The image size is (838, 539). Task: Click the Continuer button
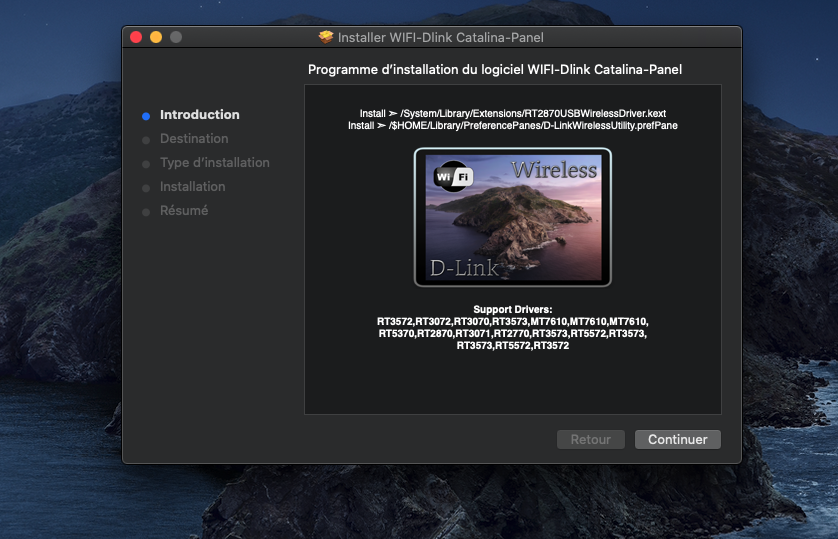678,439
